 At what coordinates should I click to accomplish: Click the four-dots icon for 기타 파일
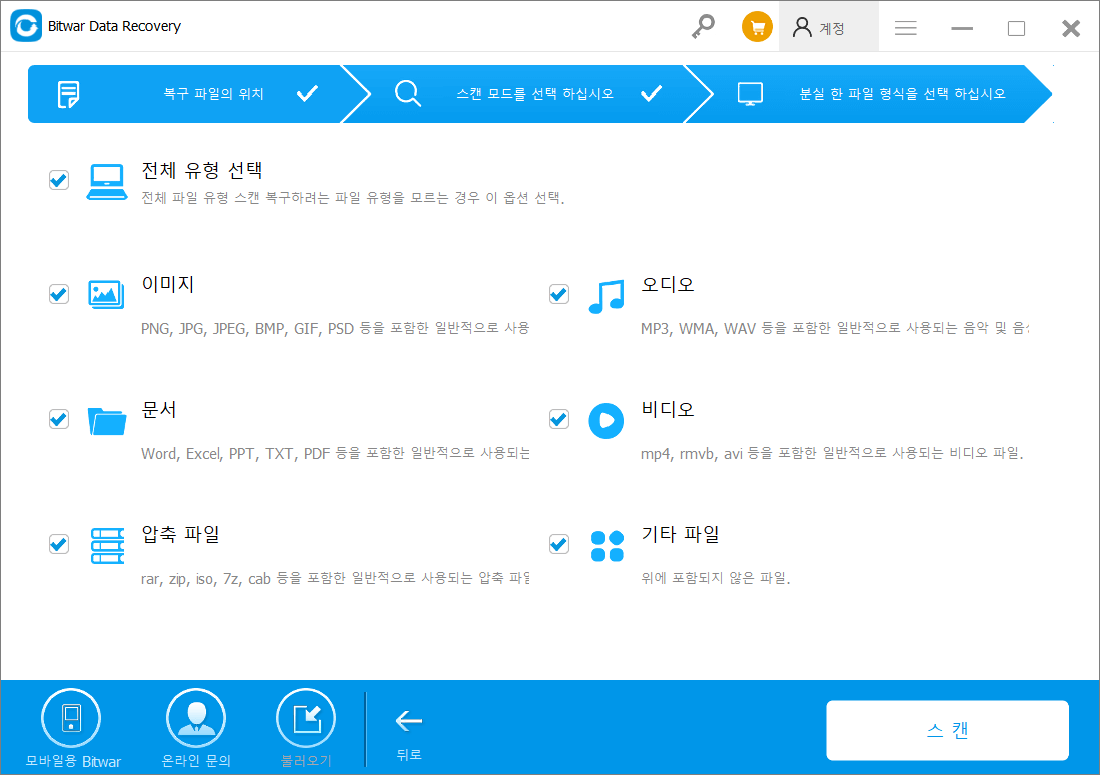click(x=607, y=546)
